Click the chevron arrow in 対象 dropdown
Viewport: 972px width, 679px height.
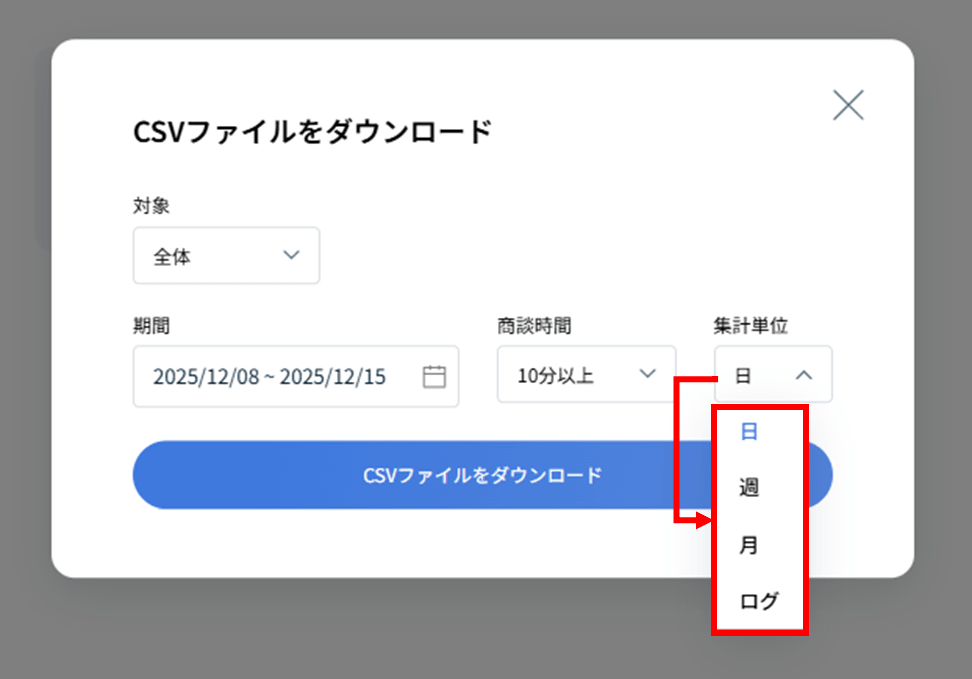[291, 255]
